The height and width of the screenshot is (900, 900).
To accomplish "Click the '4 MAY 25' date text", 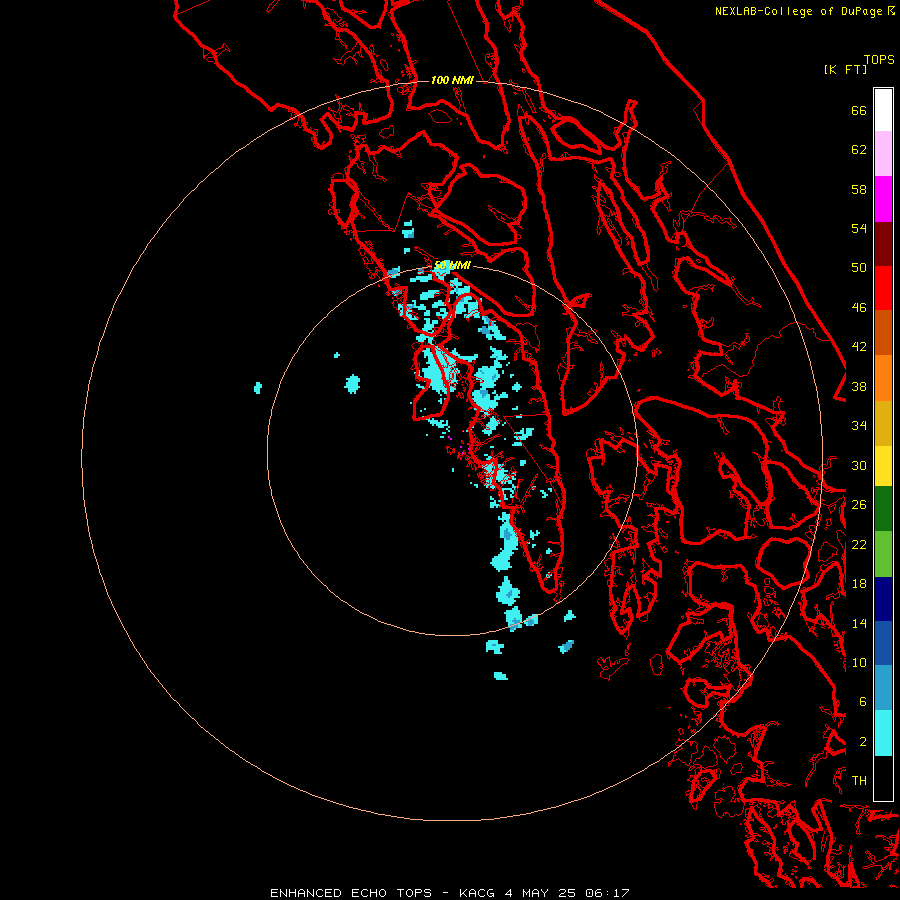I will tap(541, 893).
